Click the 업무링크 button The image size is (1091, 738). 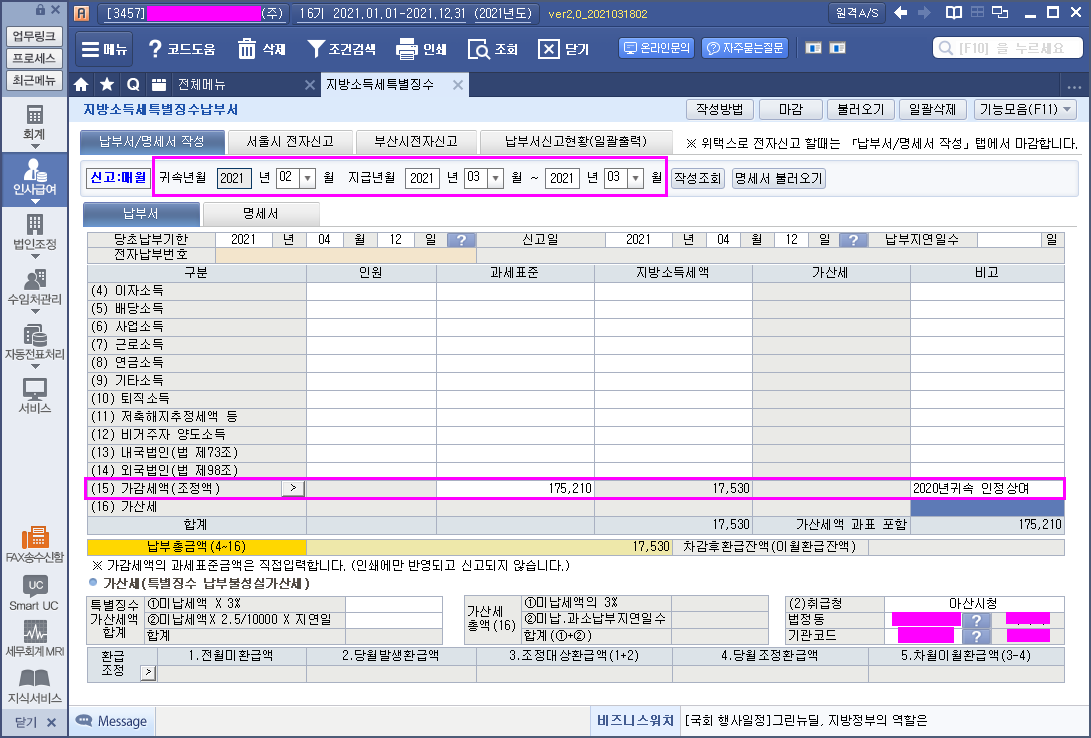tap(34, 36)
